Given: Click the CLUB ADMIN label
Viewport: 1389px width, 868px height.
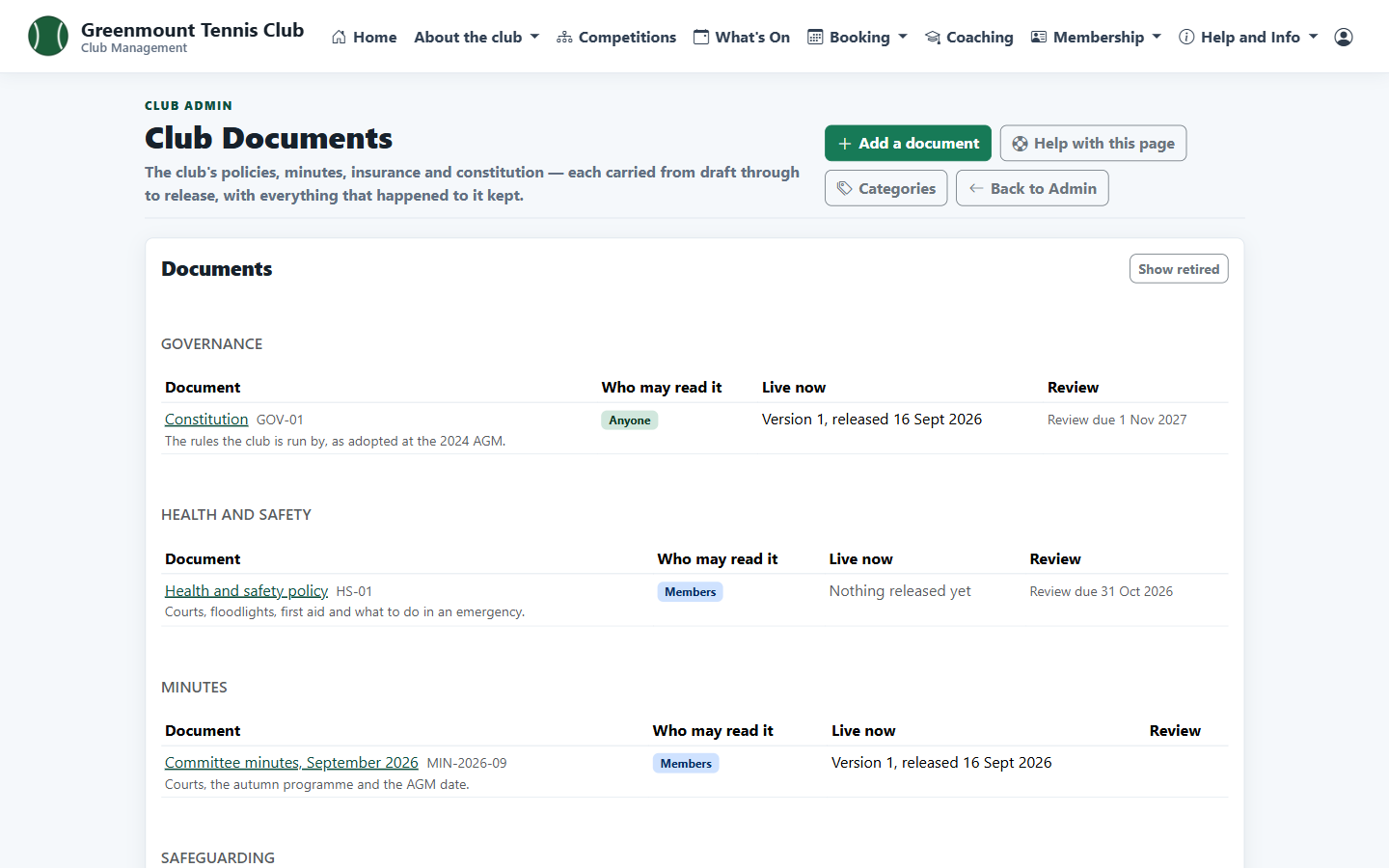Looking at the screenshot, I should point(188,105).
